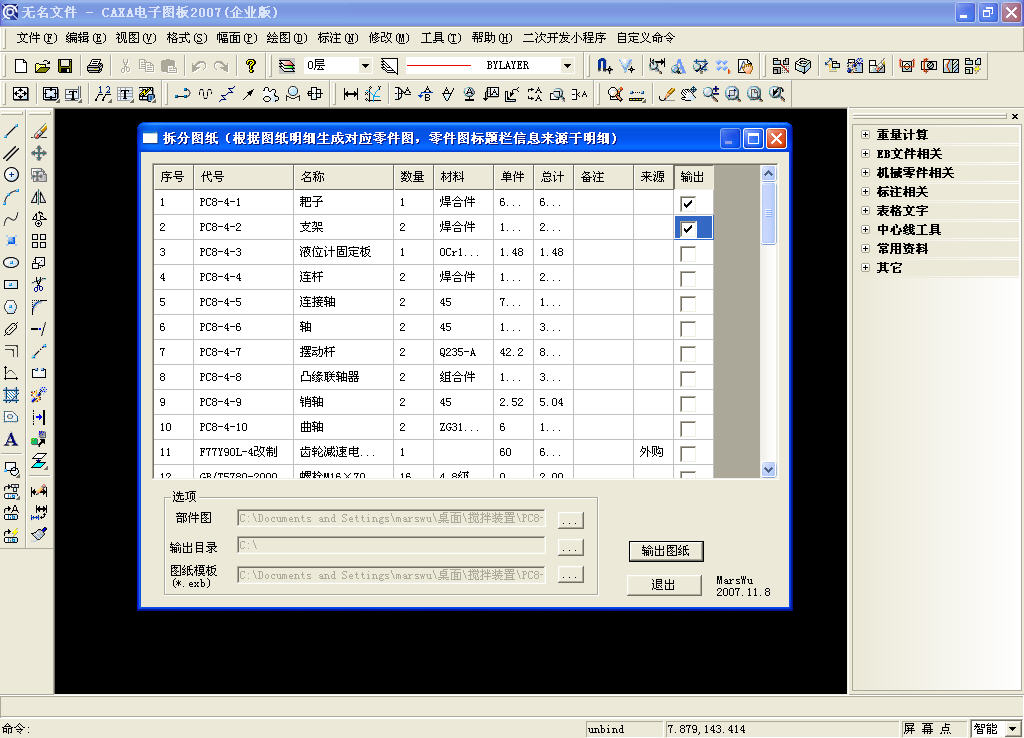Select the Spline curve tool
Image resolution: width=1024 pixels, height=738 pixels.
click(11, 219)
